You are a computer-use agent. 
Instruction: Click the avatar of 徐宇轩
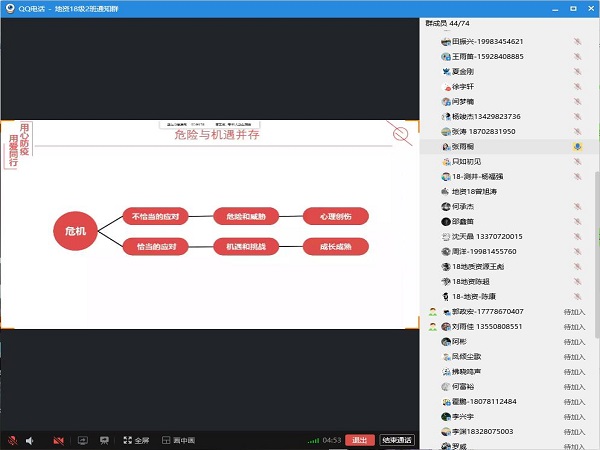point(447,86)
